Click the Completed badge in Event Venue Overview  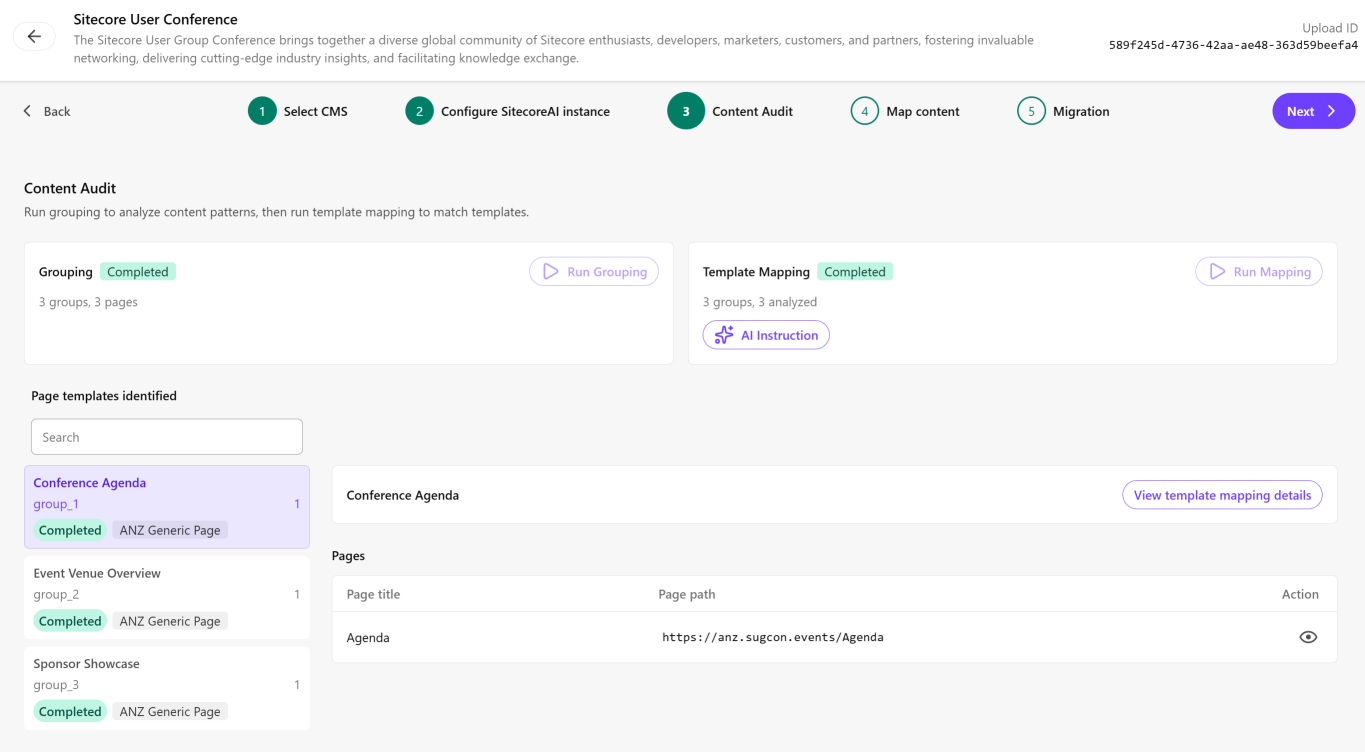(70, 621)
